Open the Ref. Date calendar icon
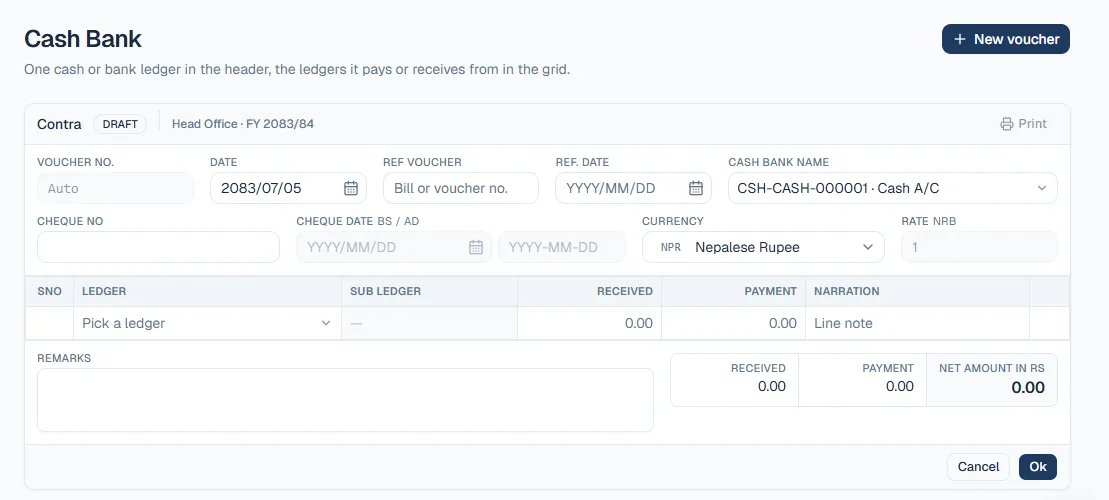 point(696,188)
